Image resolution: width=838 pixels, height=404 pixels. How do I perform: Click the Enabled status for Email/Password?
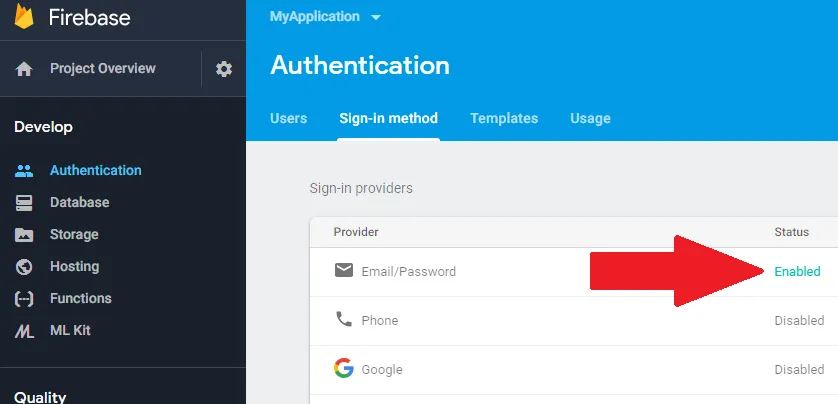(797, 271)
